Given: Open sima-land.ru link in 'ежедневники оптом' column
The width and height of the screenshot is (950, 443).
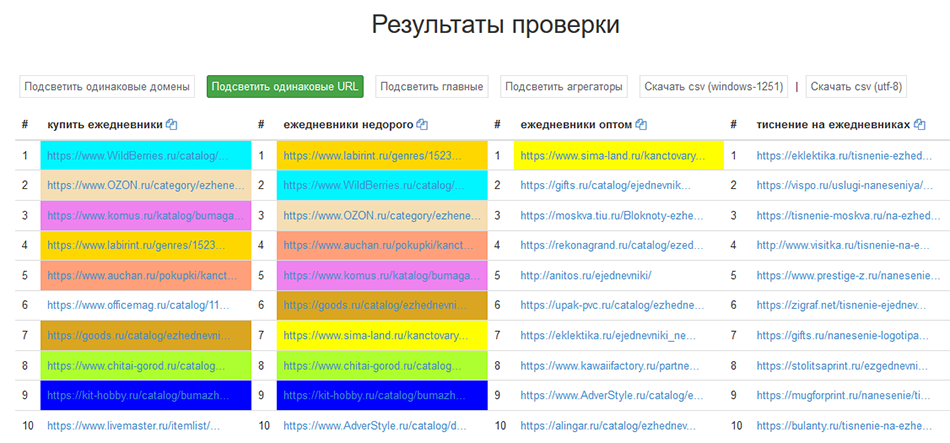Looking at the screenshot, I should (x=613, y=156).
